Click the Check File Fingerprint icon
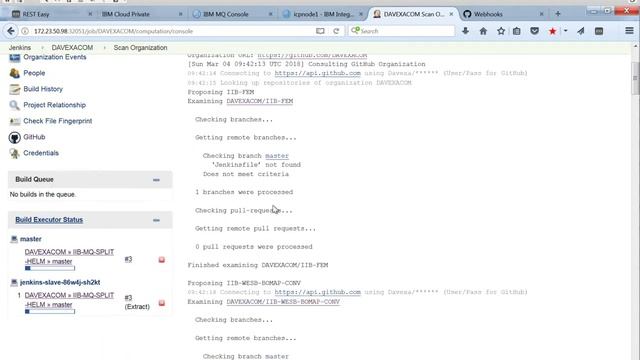640x360 pixels. tap(15, 121)
